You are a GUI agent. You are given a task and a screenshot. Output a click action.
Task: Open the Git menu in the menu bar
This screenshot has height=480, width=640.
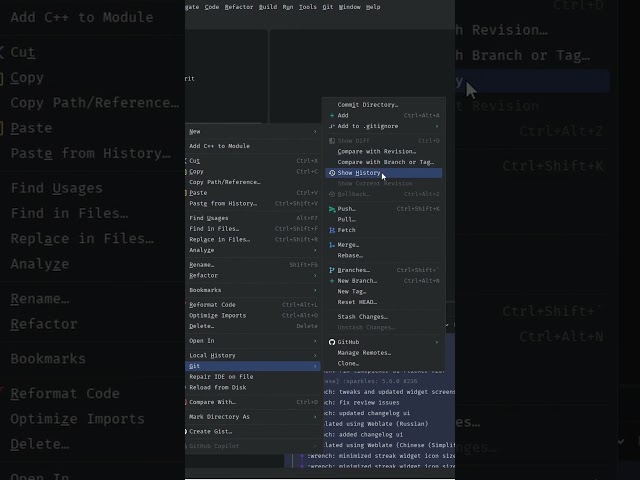pos(328,7)
